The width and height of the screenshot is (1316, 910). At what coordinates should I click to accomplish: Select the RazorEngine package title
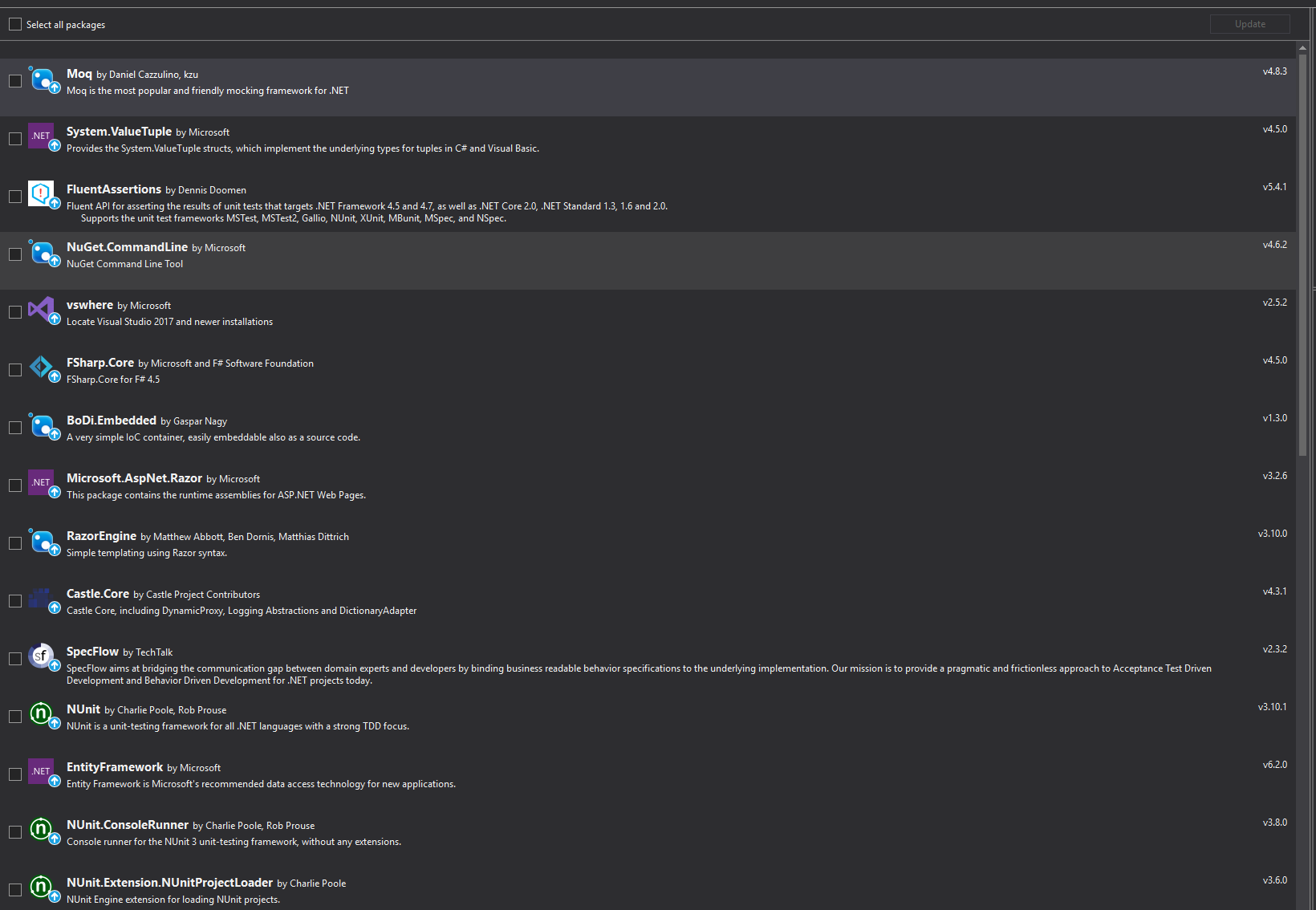pos(101,536)
